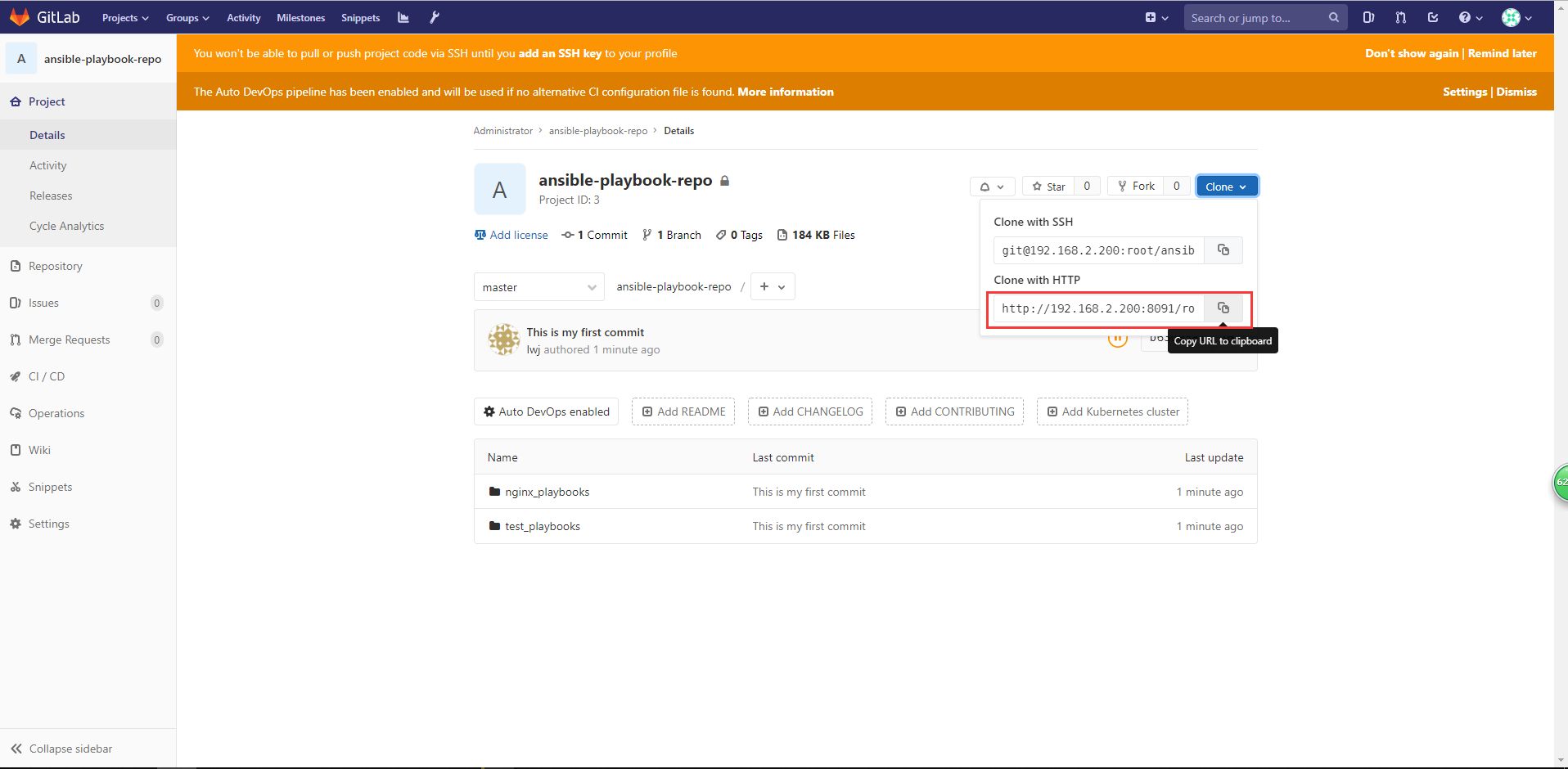This screenshot has height=769, width=1568.
Task: Click the notification bell dropdown
Action: click(992, 187)
